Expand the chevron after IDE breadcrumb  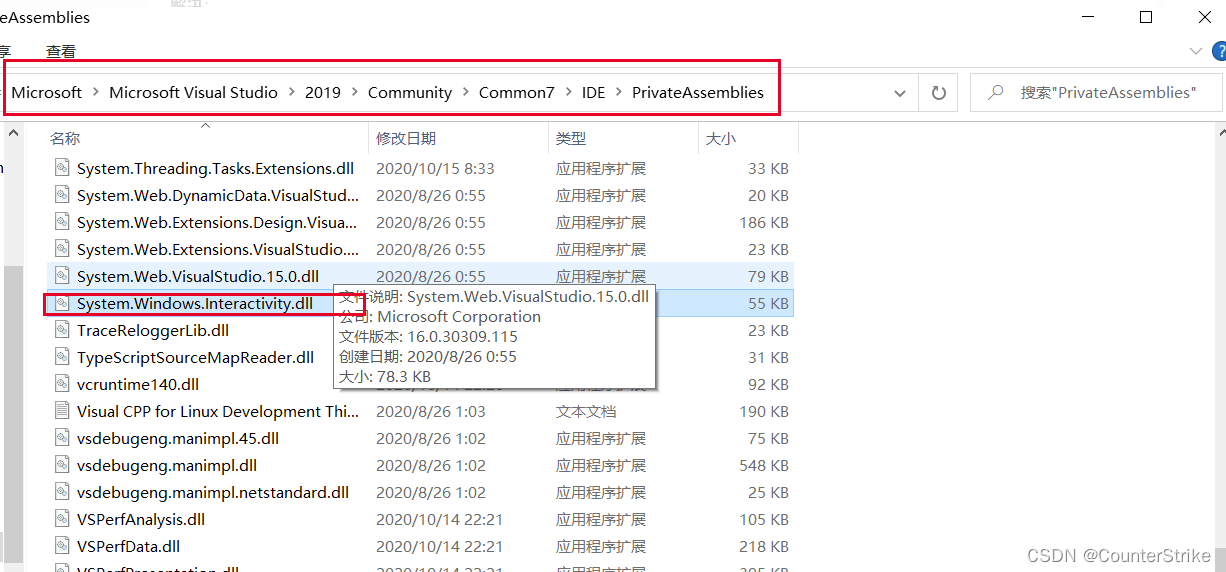(x=619, y=92)
